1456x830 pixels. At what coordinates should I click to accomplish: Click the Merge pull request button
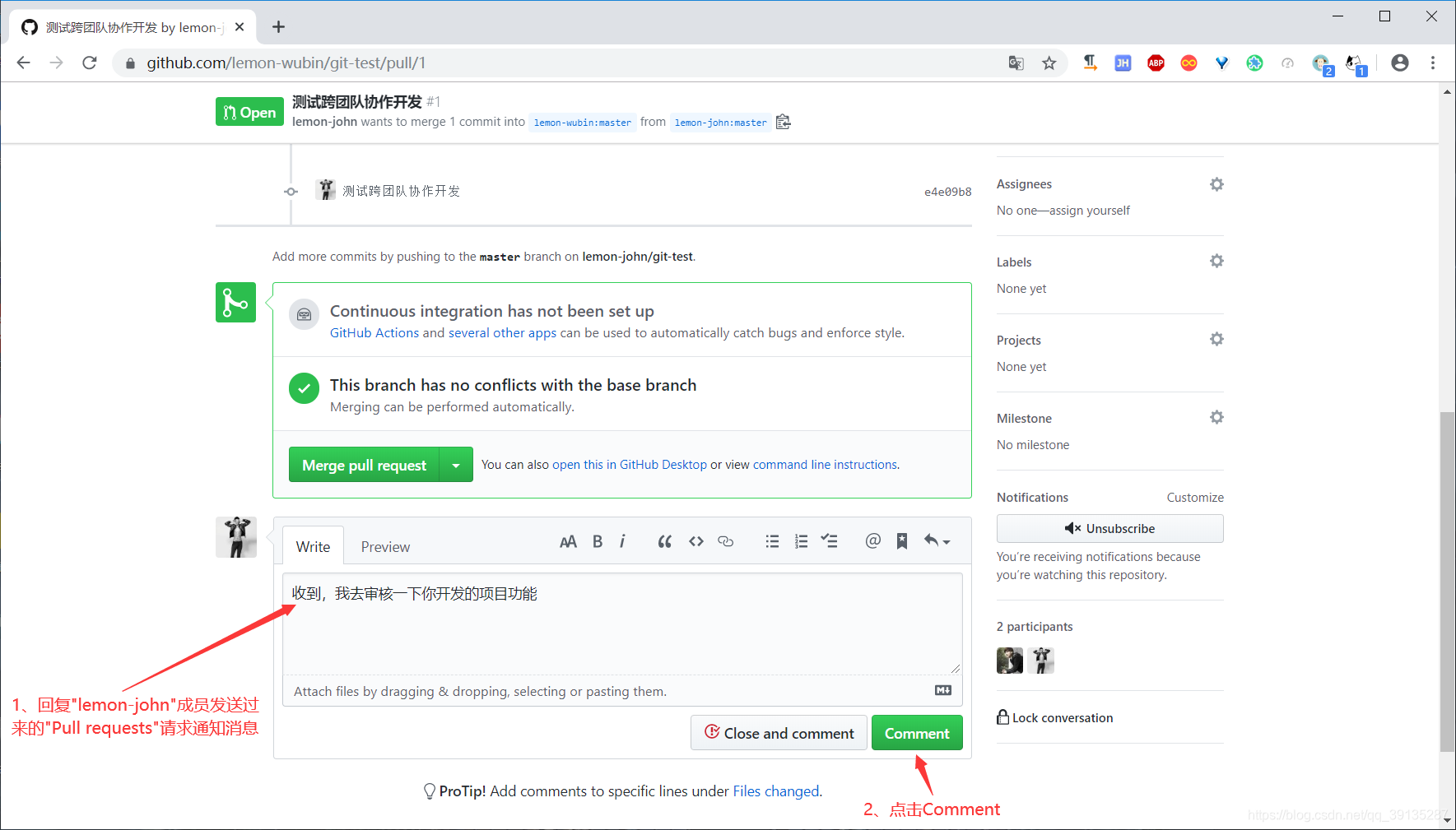pyautogui.click(x=364, y=465)
